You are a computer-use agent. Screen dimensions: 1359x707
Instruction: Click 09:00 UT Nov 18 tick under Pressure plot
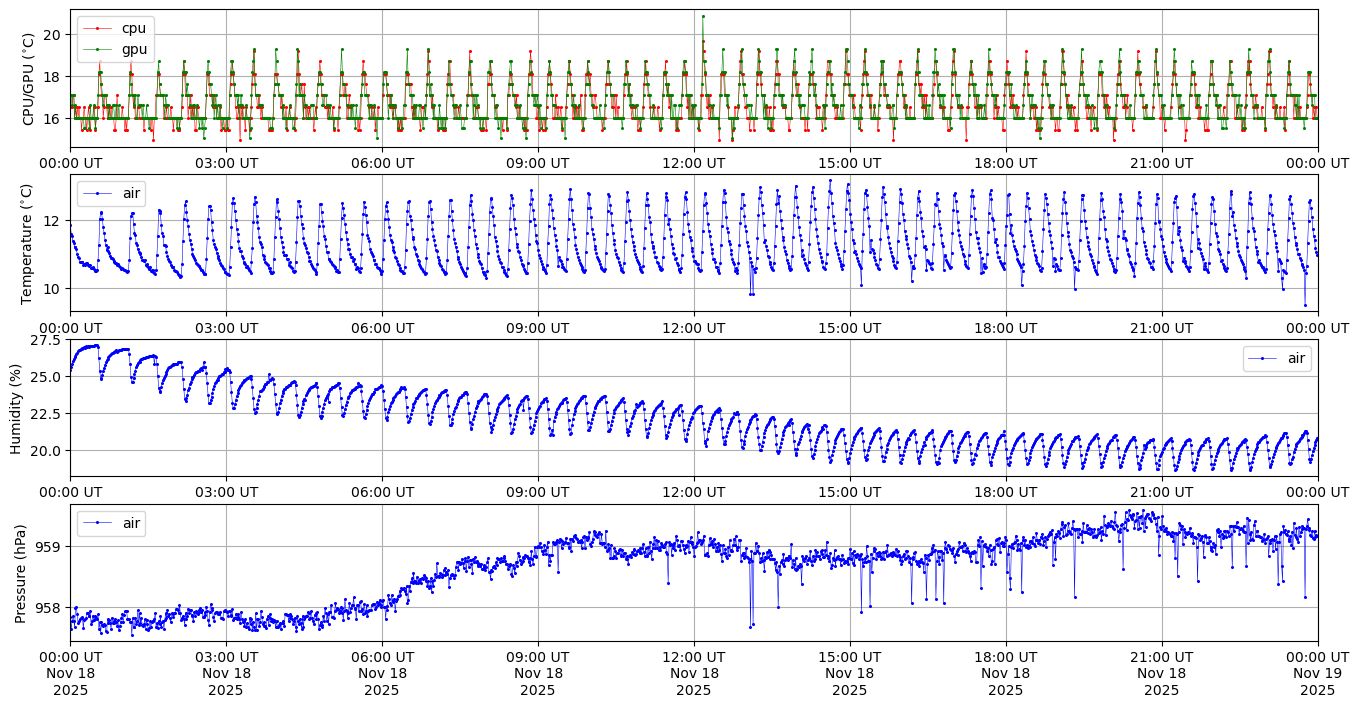(x=537, y=673)
